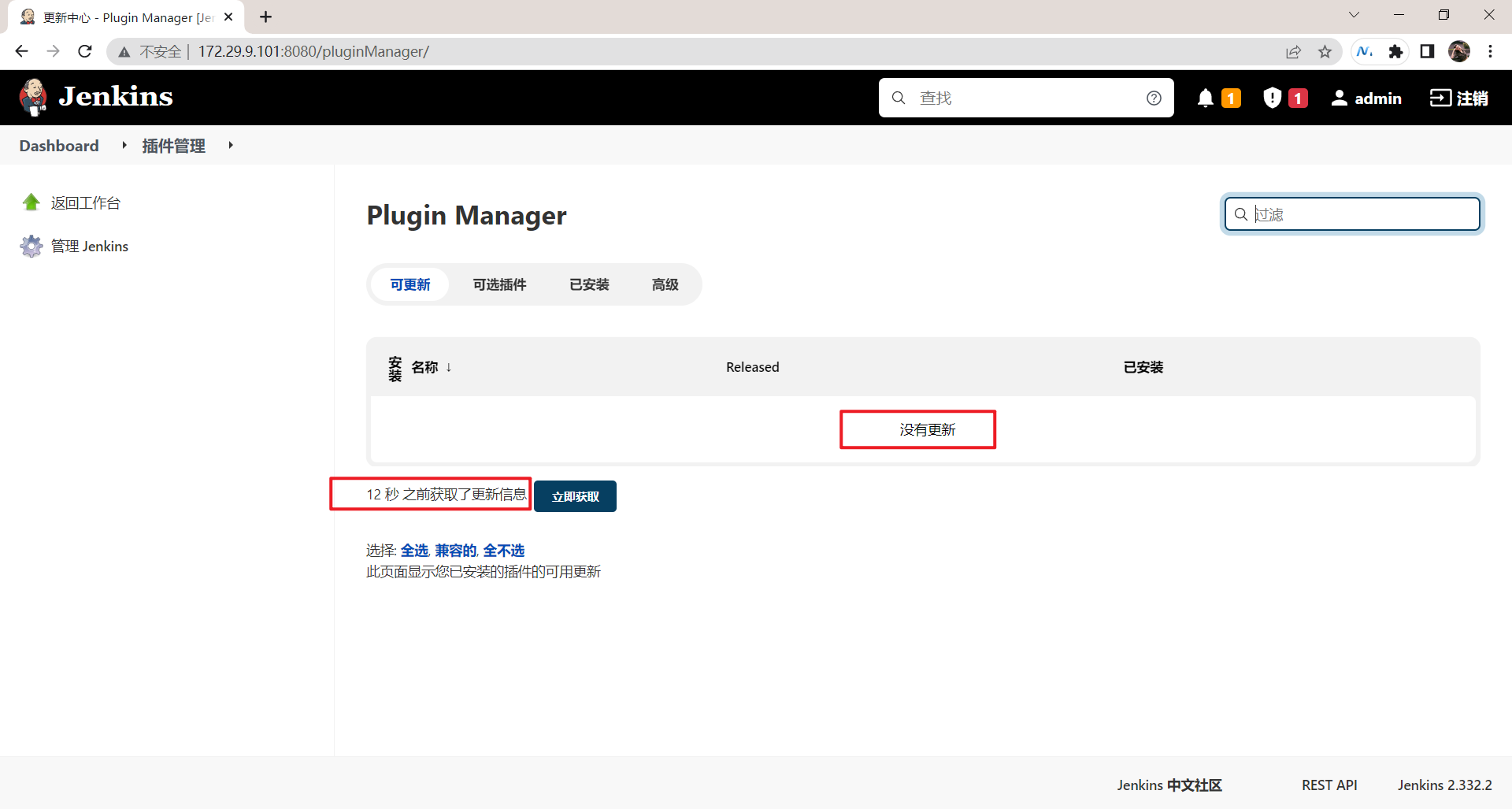Bookmark the page with star icon

coord(1325,52)
